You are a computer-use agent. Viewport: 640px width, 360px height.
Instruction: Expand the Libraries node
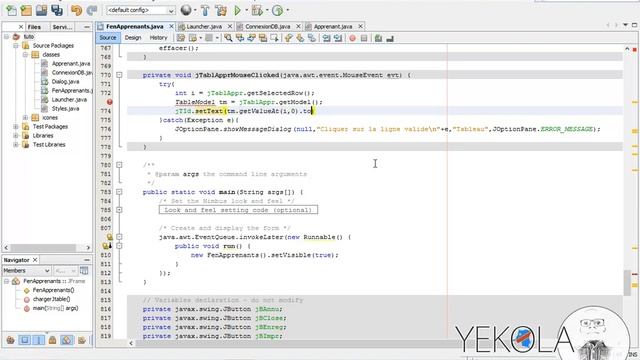[16, 136]
